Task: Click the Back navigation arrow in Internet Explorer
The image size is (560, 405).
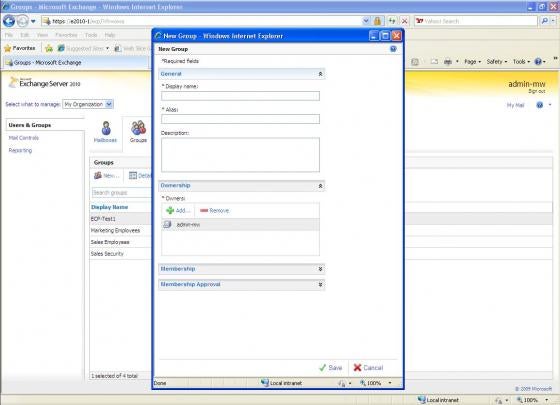Action: pos(9,21)
